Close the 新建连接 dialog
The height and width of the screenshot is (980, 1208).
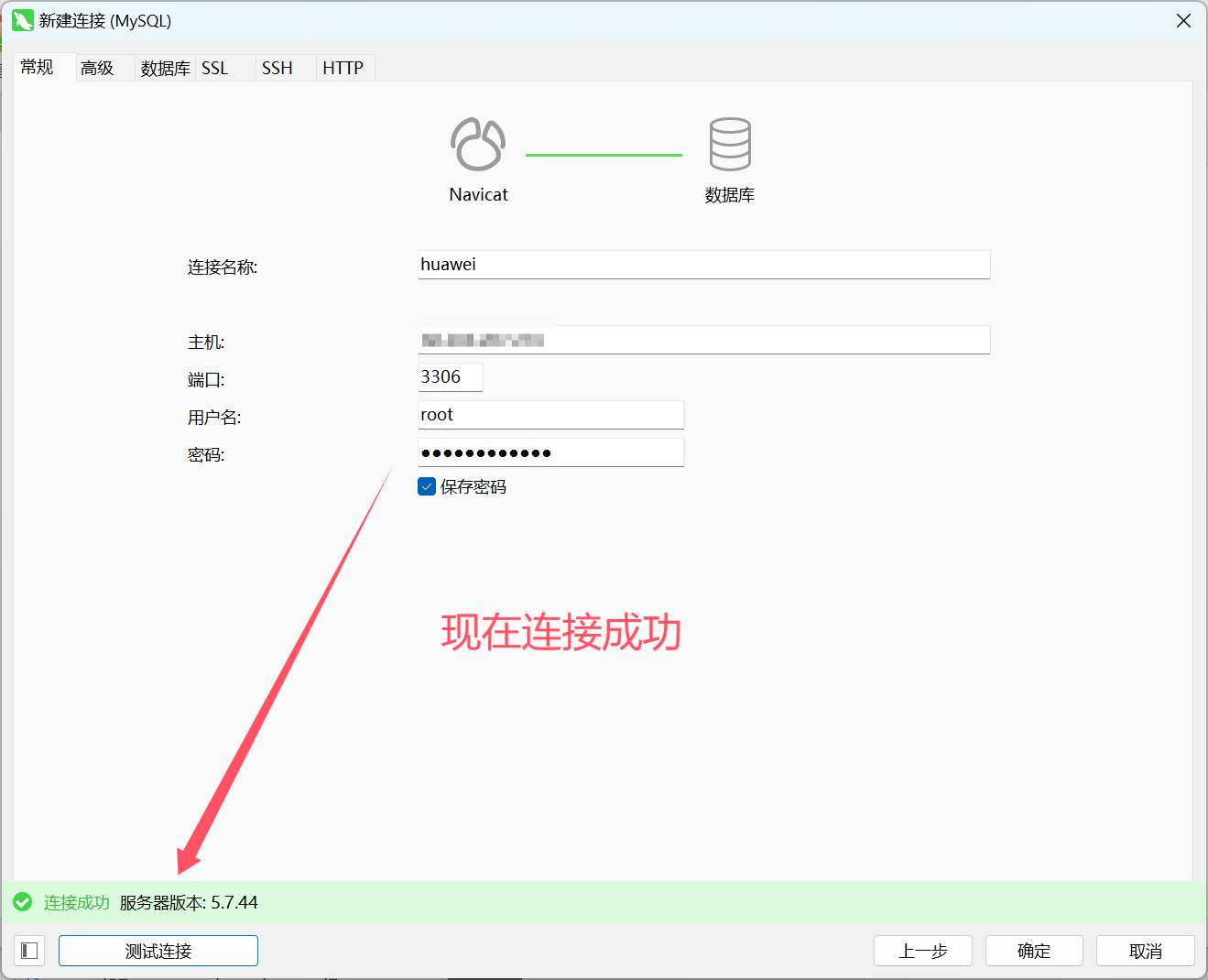[1183, 20]
